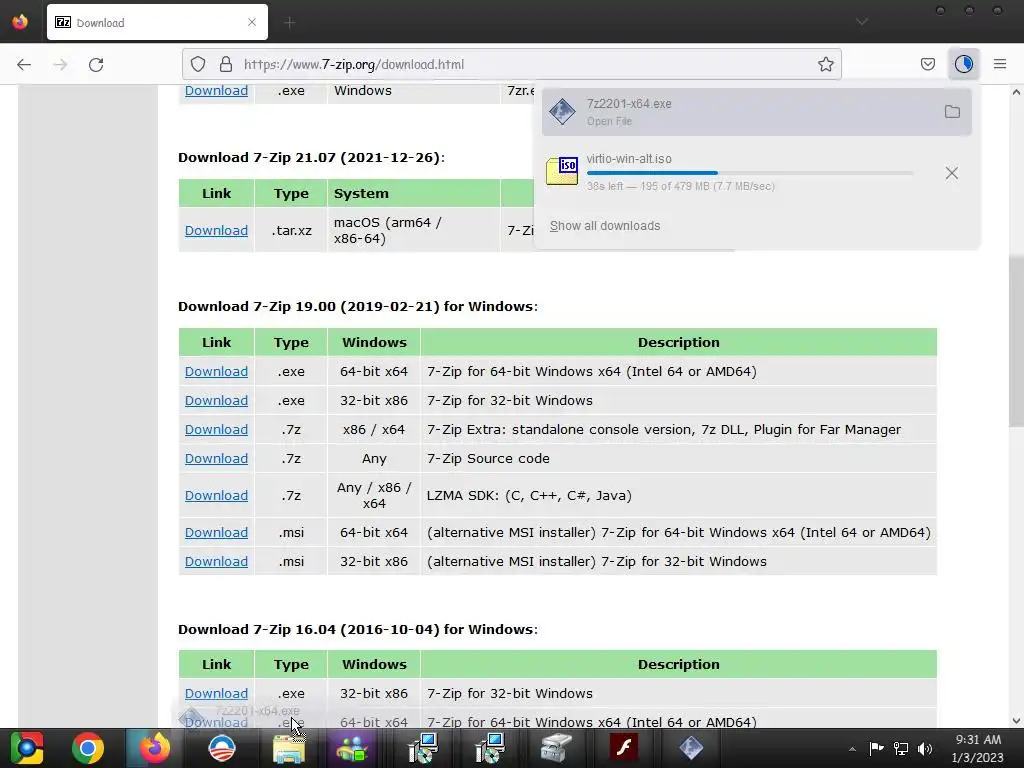The image size is (1024, 768).
Task: Open the Flash icon on the taskbar
Action: tap(623, 748)
